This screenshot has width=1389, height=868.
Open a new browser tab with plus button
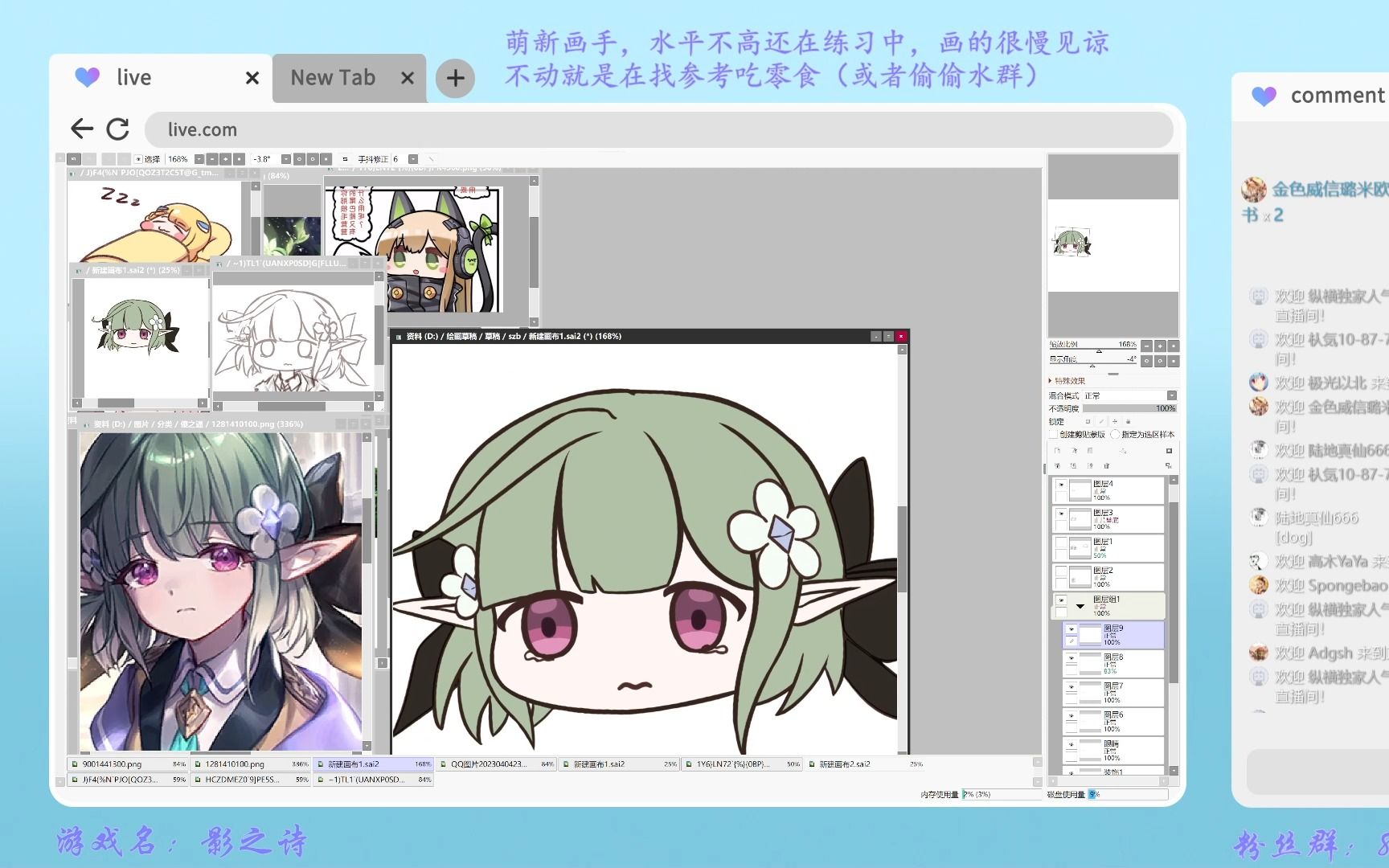click(x=456, y=78)
